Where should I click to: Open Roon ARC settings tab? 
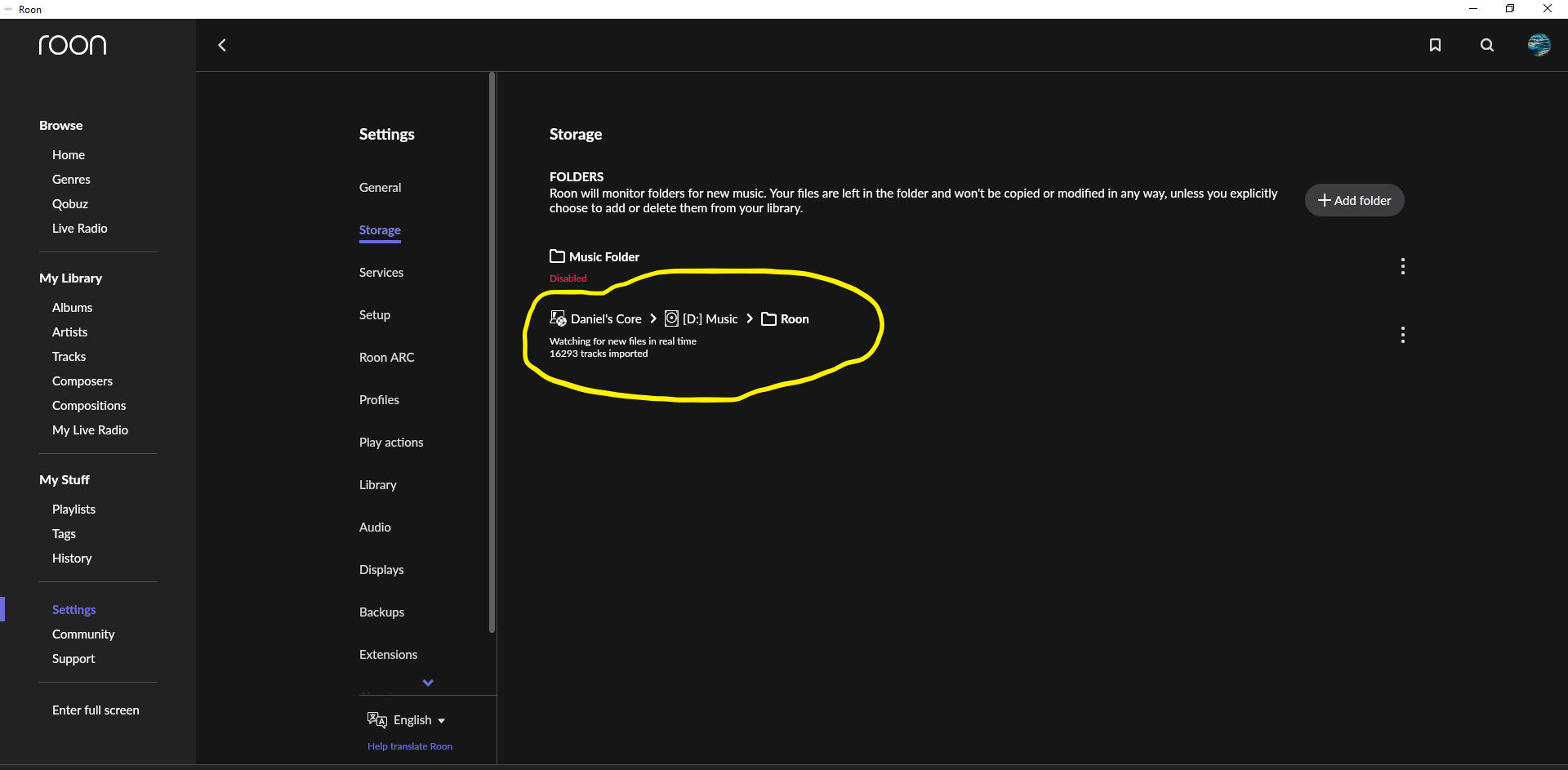(387, 358)
